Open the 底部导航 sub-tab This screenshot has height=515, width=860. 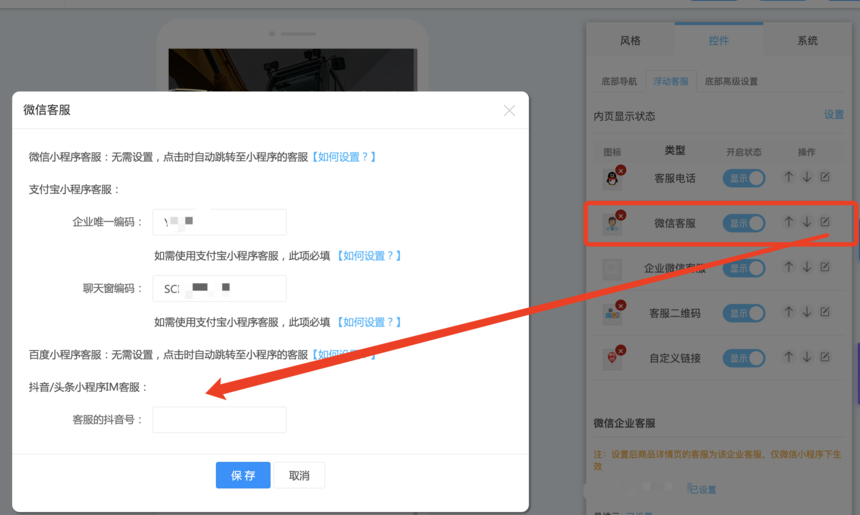coord(619,81)
